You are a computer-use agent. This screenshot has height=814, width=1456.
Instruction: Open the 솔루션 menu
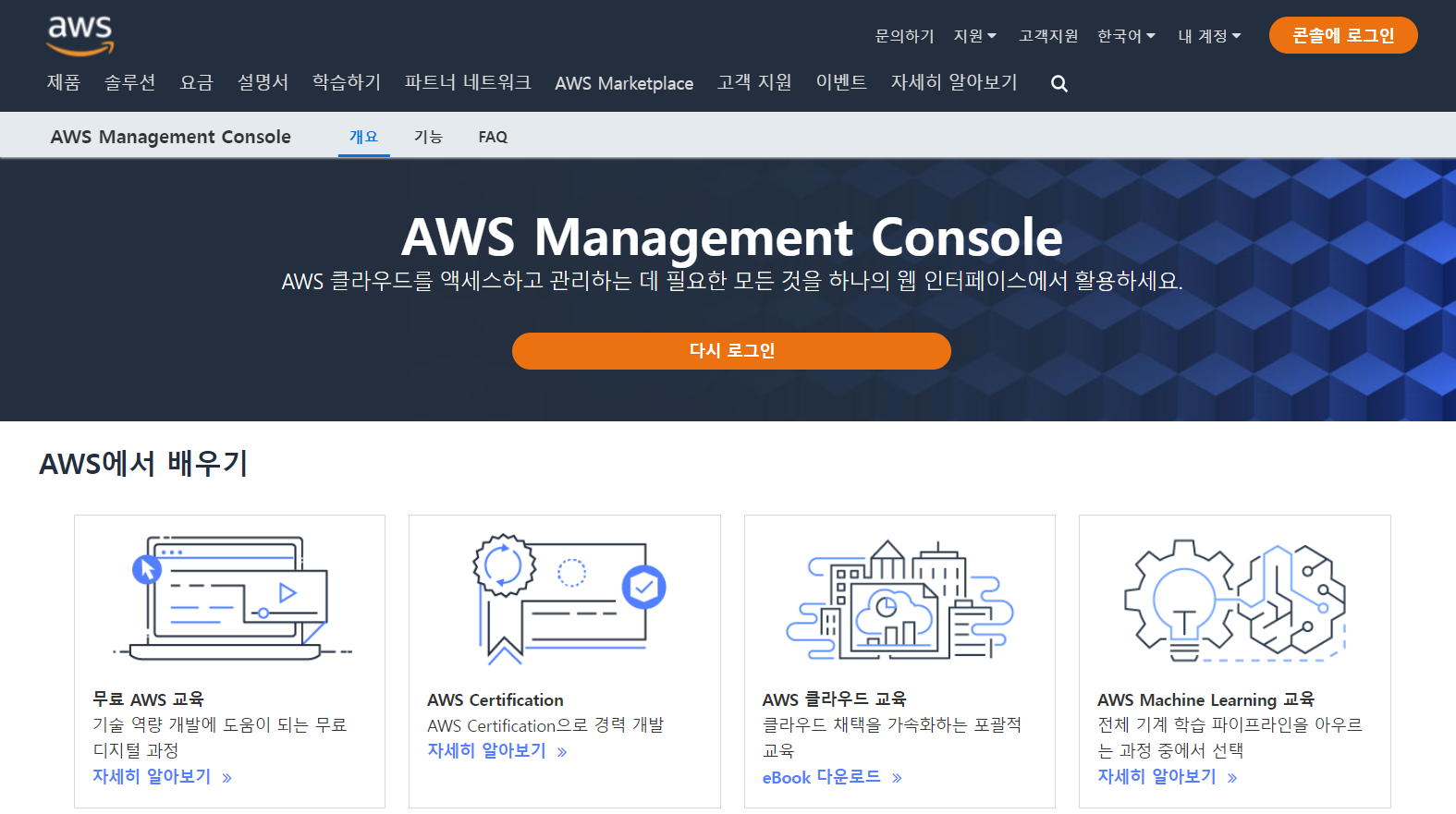tap(129, 82)
